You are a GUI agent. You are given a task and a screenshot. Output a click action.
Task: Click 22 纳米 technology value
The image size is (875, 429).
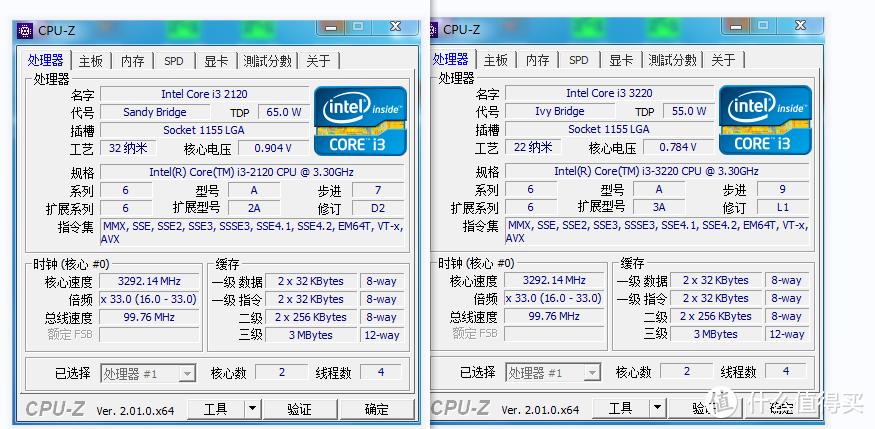tap(533, 147)
